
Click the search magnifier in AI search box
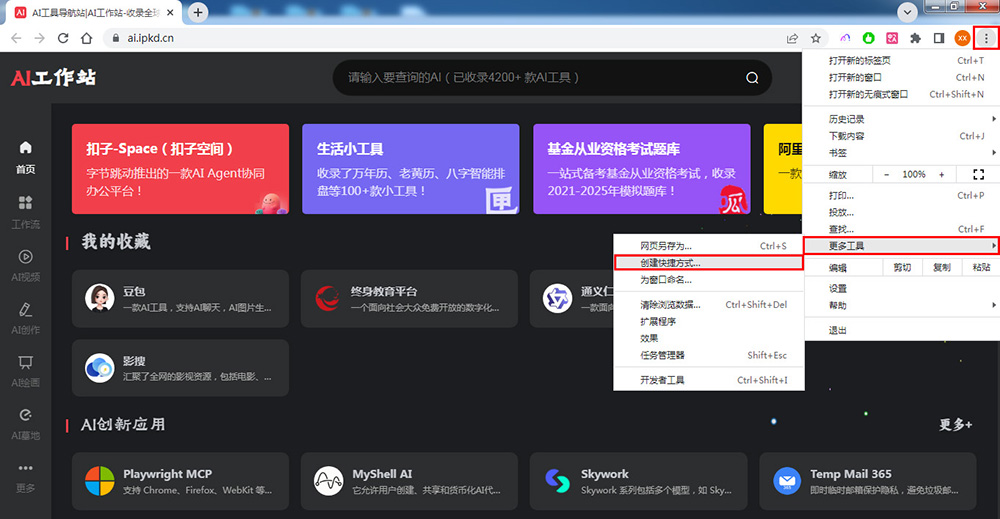coord(753,78)
